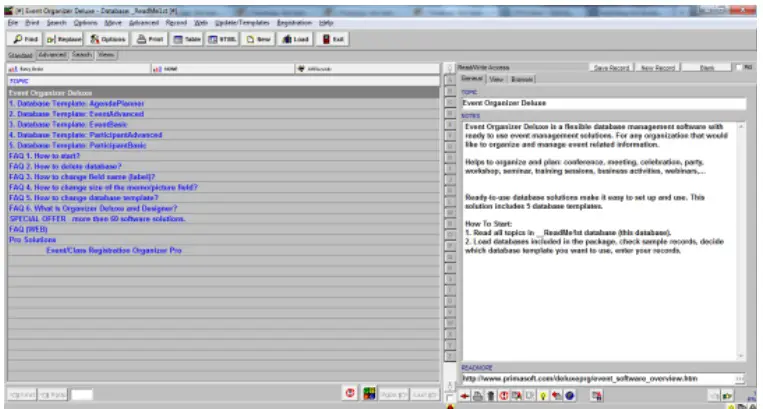Switch to the Search tab below toolbar
This screenshot has height=409, width=763.
click(82, 55)
